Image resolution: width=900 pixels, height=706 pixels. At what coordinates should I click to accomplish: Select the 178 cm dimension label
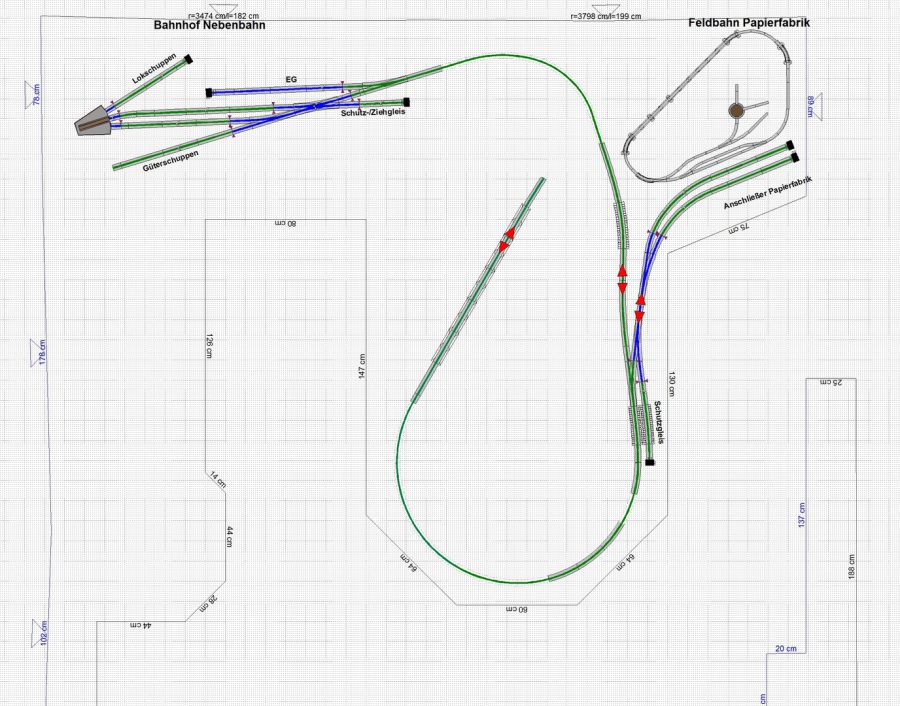tap(41, 352)
